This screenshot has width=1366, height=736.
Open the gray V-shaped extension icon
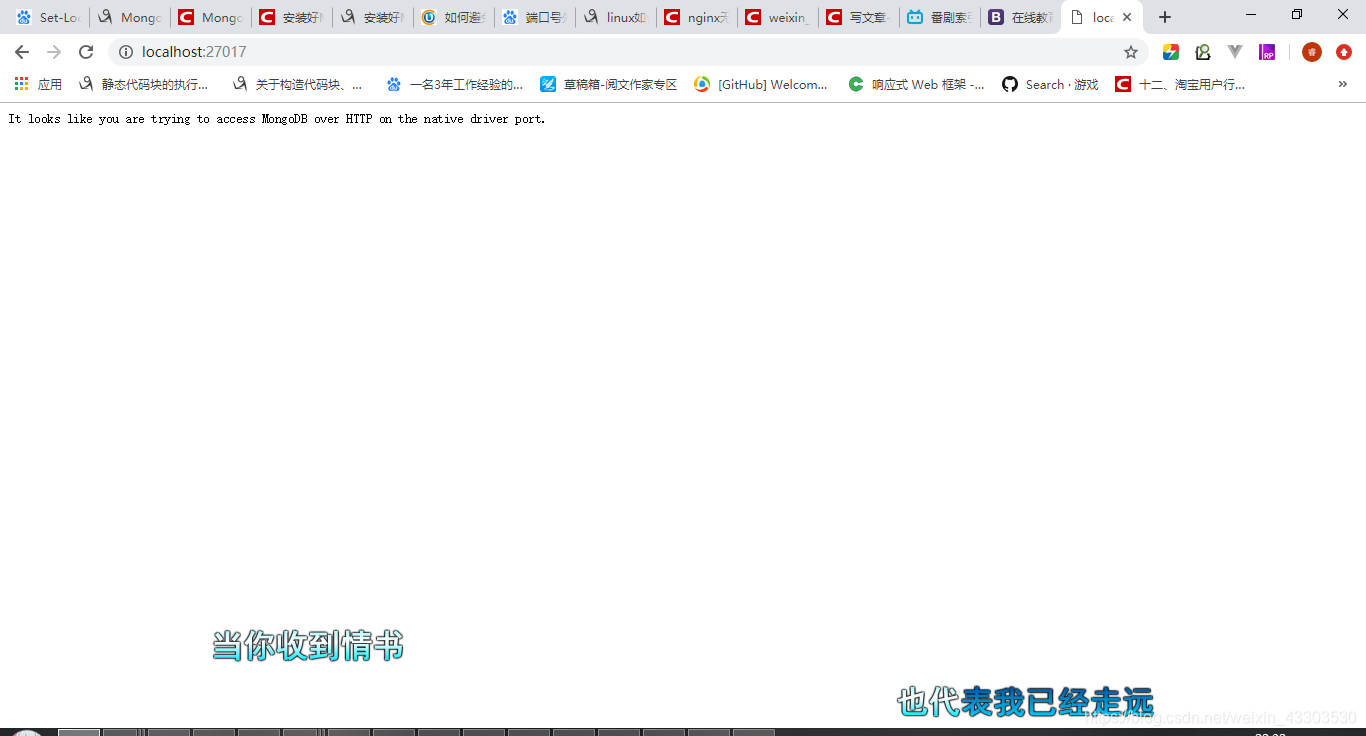1235,51
